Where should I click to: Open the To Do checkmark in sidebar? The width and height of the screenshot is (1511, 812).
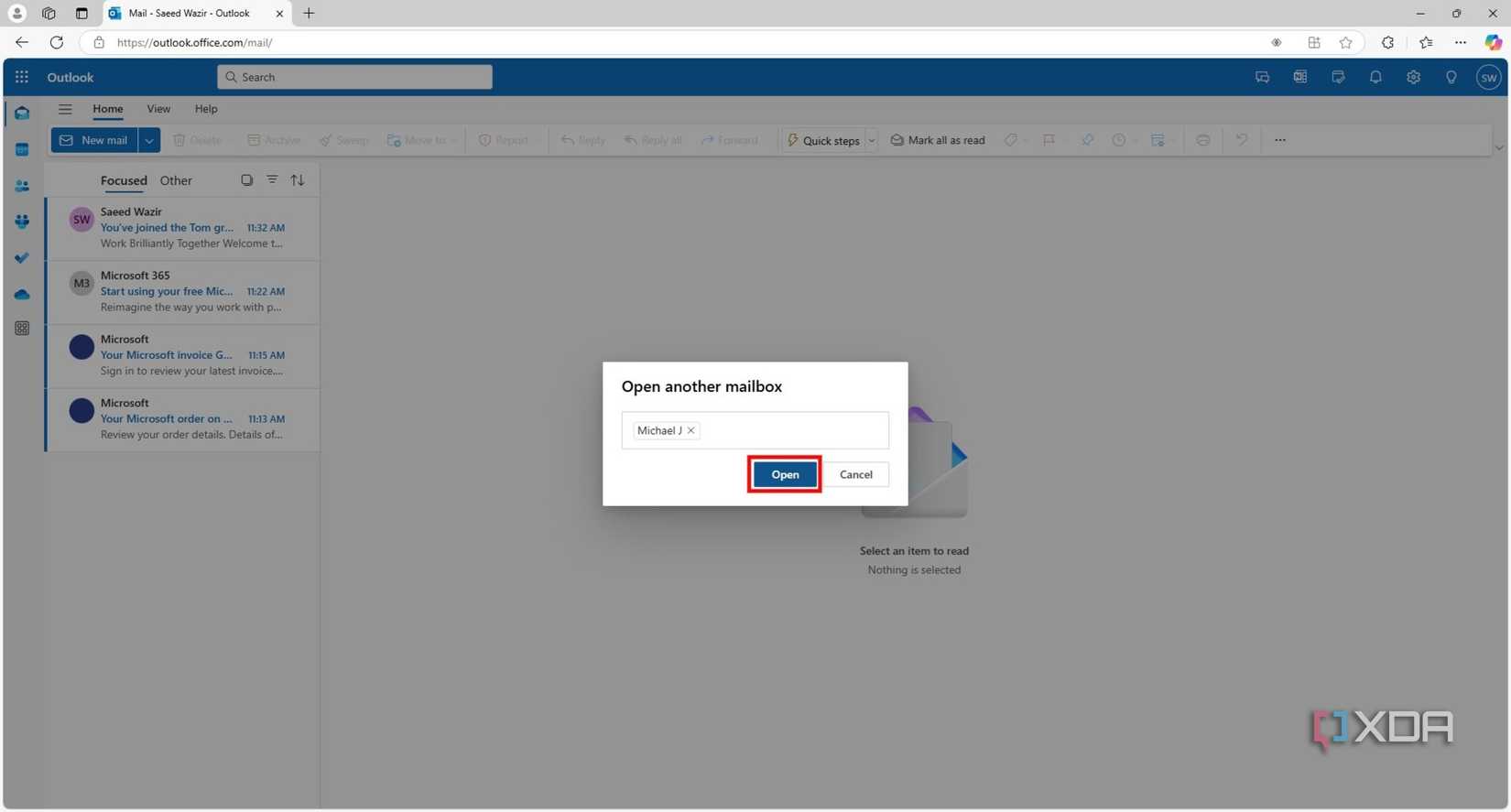point(22,258)
